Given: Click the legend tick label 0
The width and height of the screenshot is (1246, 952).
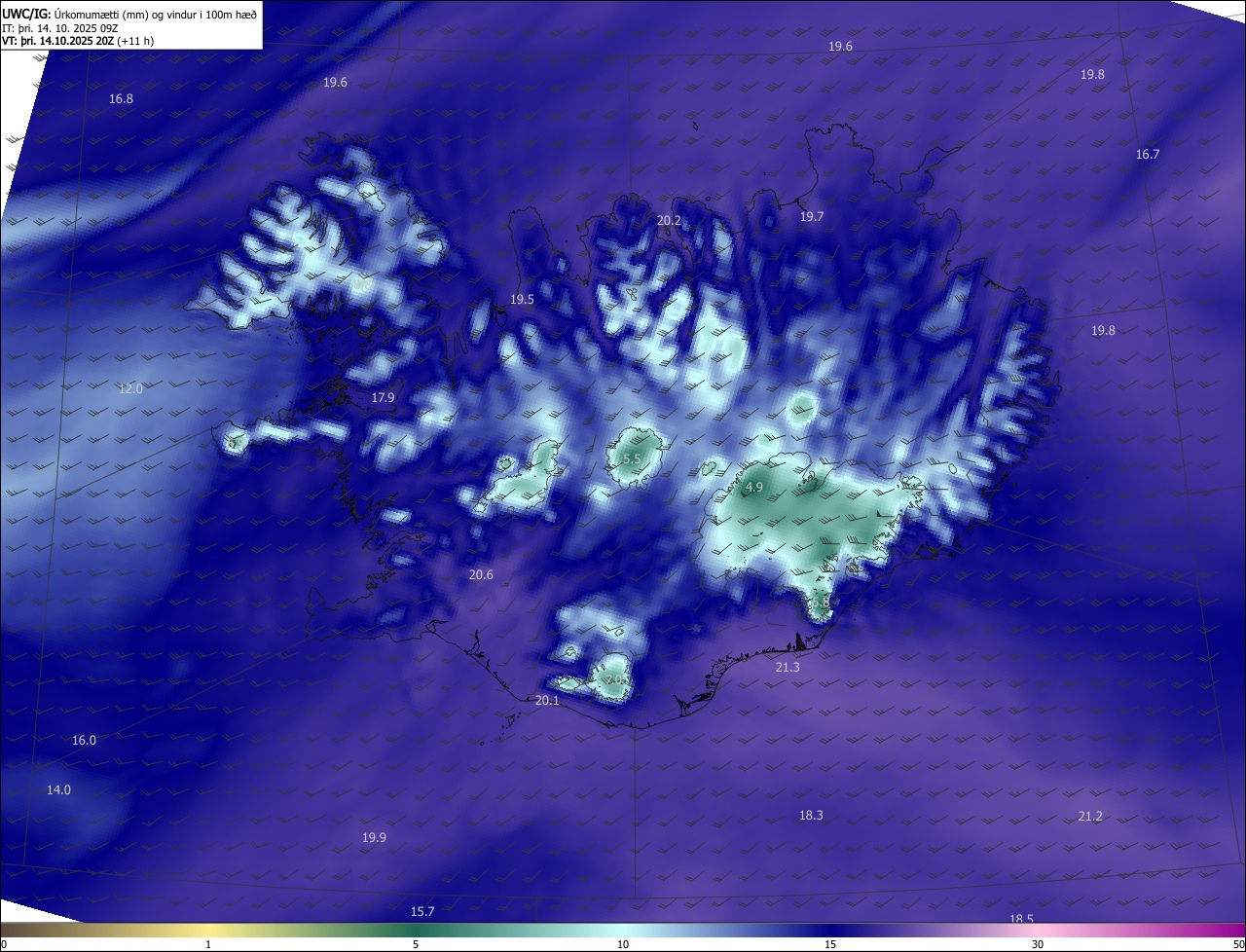Looking at the screenshot, I should (4, 944).
